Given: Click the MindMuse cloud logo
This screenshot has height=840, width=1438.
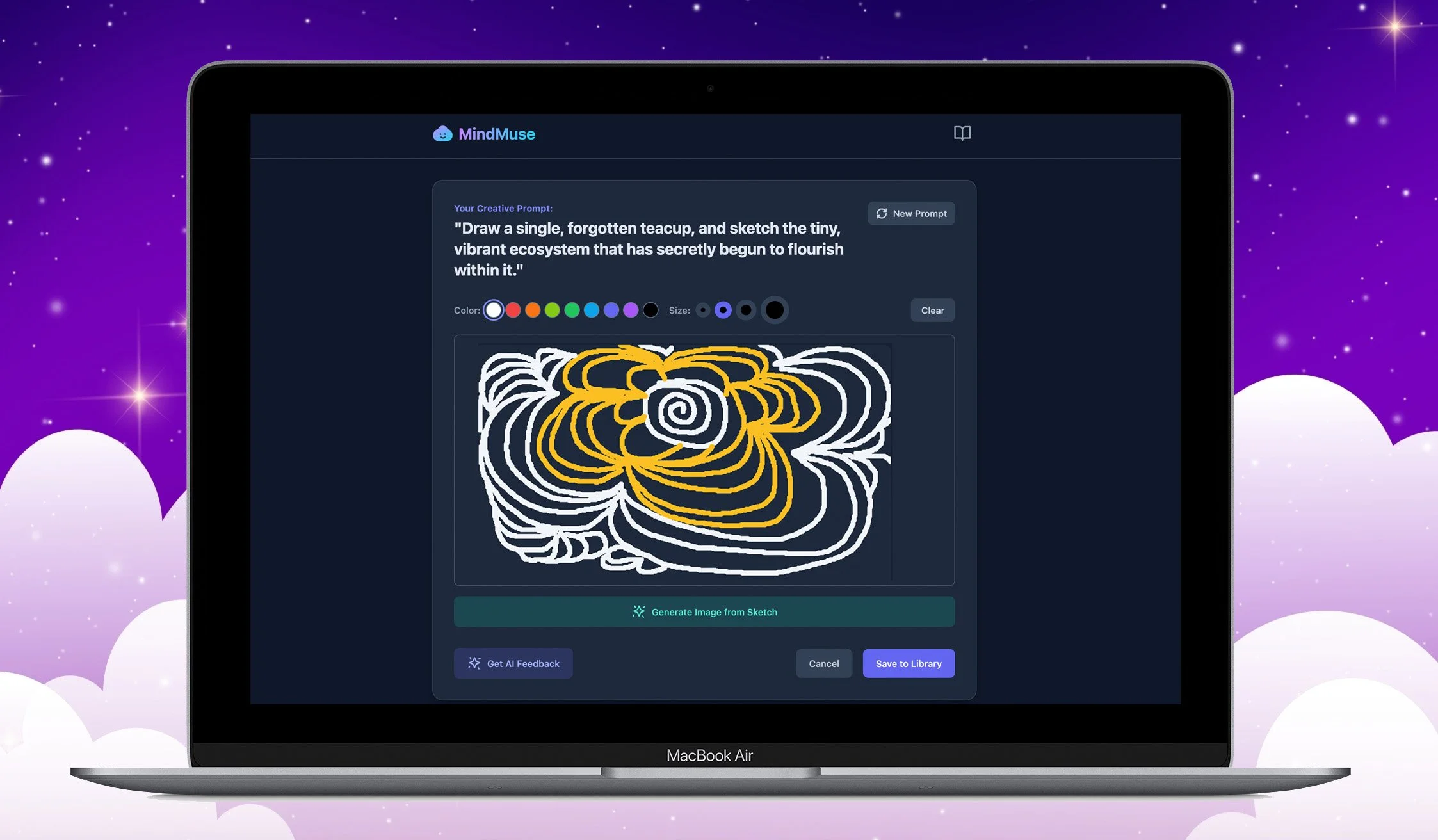Looking at the screenshot, I should pos(442,134).
